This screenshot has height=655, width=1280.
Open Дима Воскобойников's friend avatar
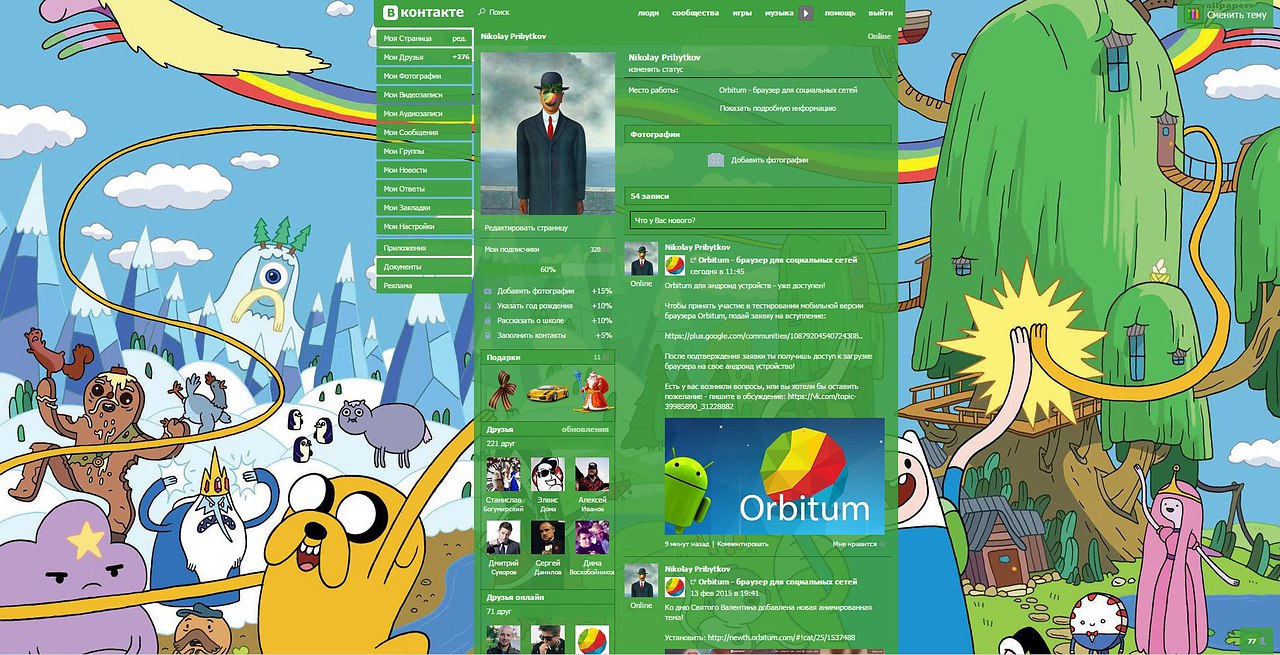pos(592,537)
